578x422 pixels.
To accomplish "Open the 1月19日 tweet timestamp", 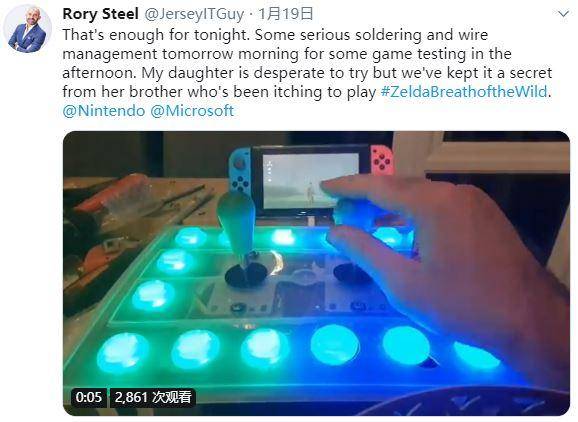I will tap(286, 14).
